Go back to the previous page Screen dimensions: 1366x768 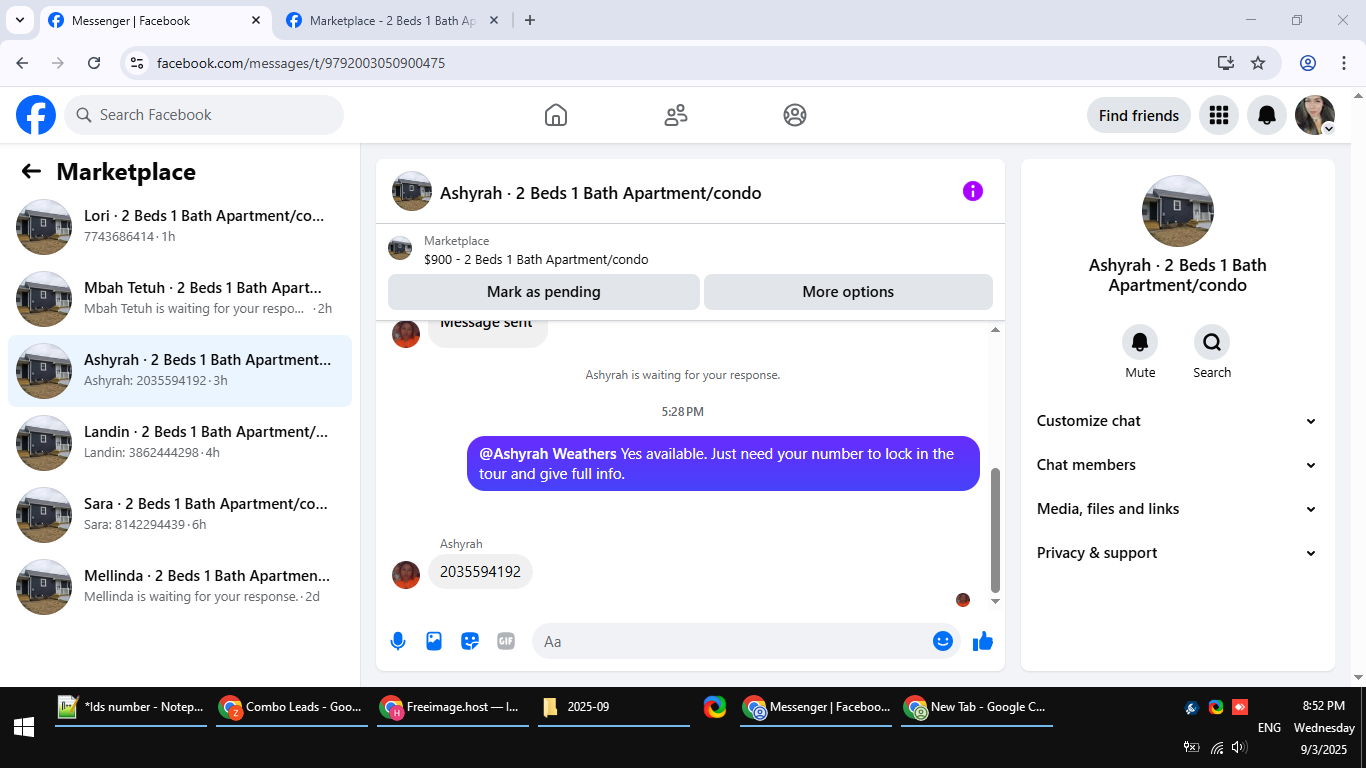tap(22, 63)
